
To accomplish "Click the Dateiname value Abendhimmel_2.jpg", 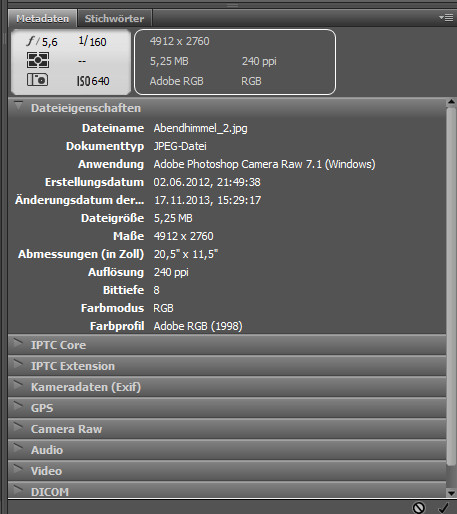I will (x=200, y=128).
